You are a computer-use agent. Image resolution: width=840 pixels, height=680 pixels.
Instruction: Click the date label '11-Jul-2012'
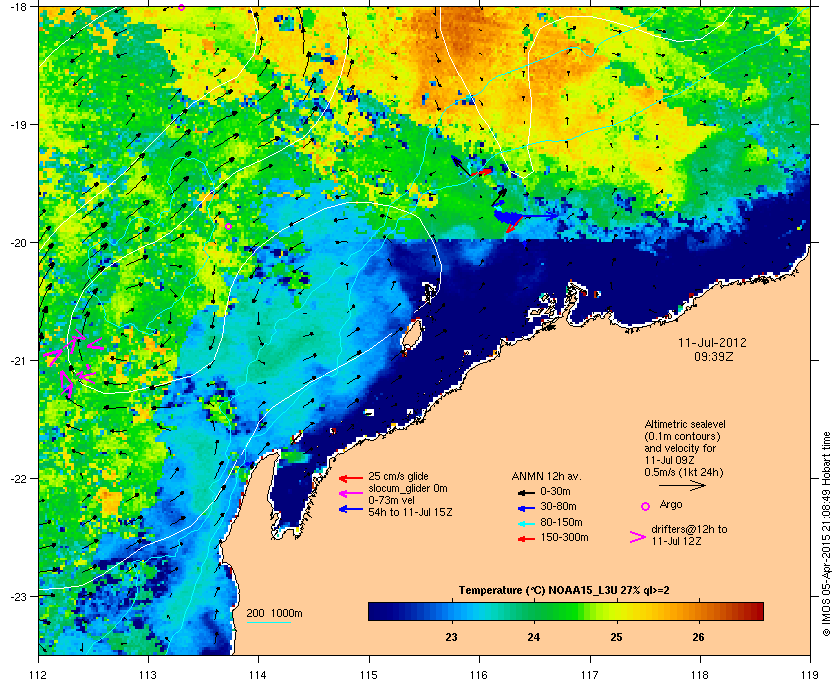pos(712,342)
